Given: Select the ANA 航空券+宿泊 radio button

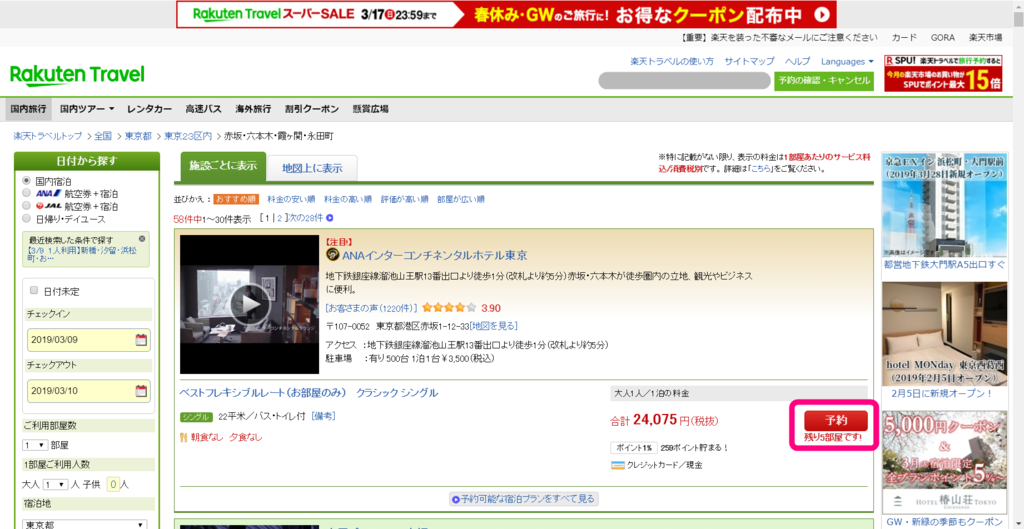Looking at the screenshot, I should [26, 193].
